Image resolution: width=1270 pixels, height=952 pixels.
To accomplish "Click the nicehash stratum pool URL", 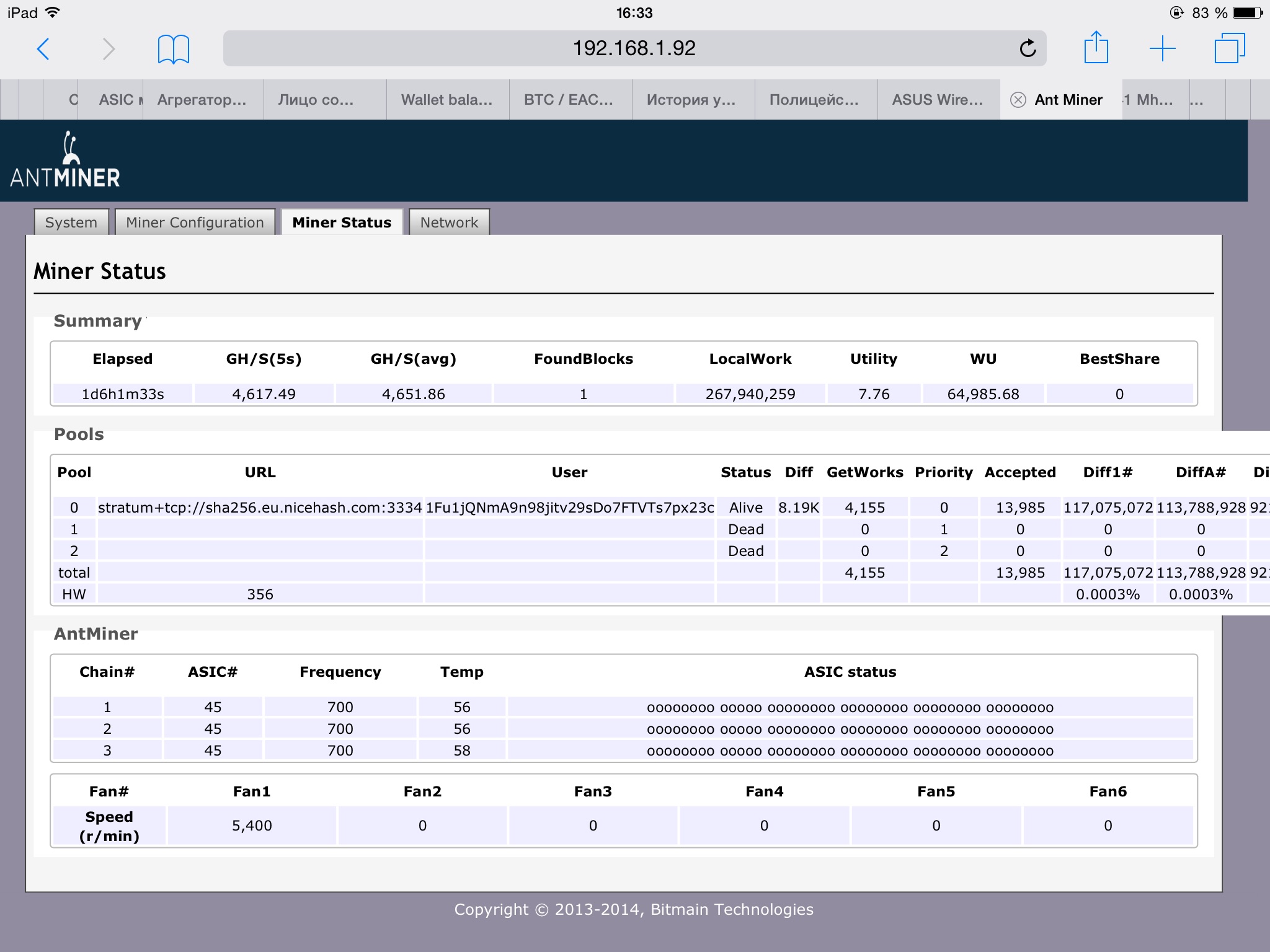I will click(260, 508).
